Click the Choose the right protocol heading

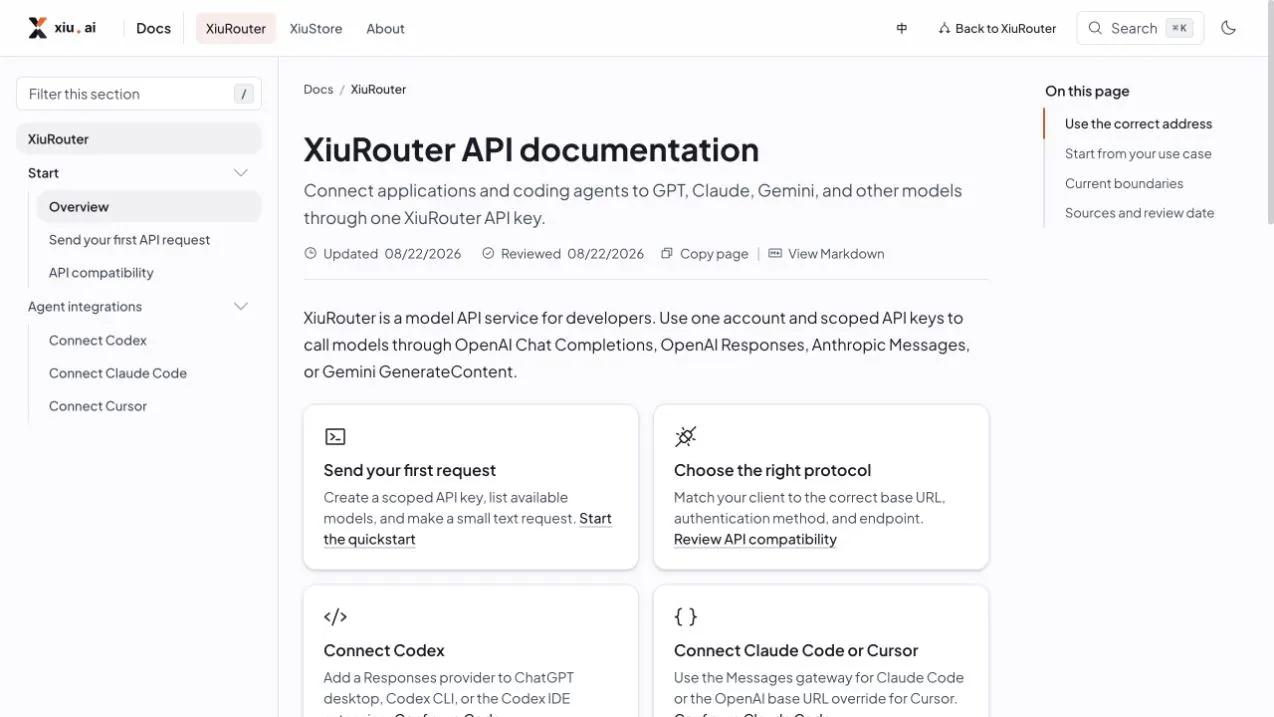pyautogui.click(x=772, y=470)
